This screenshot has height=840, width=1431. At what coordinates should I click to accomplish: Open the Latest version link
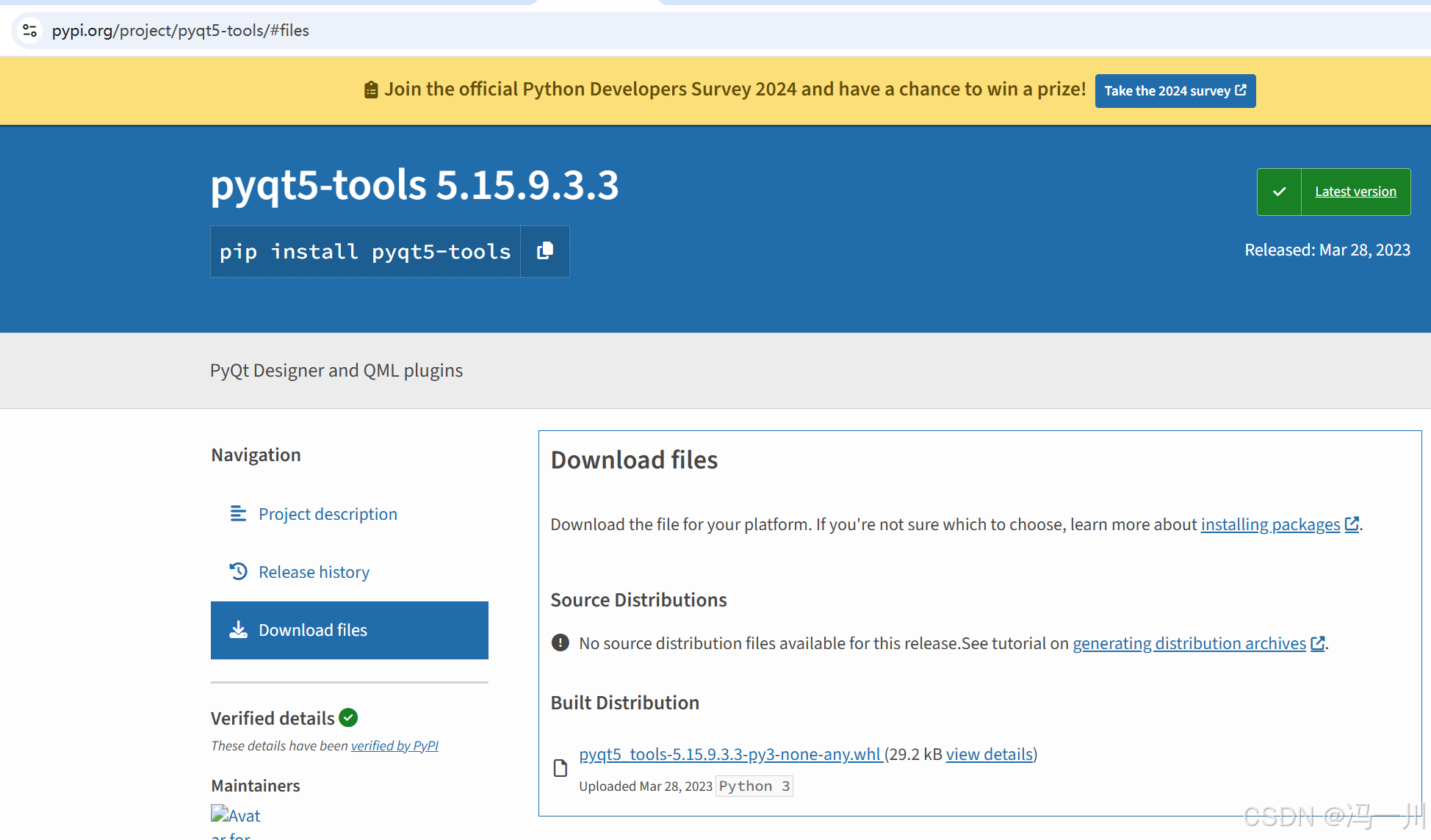1355,191
